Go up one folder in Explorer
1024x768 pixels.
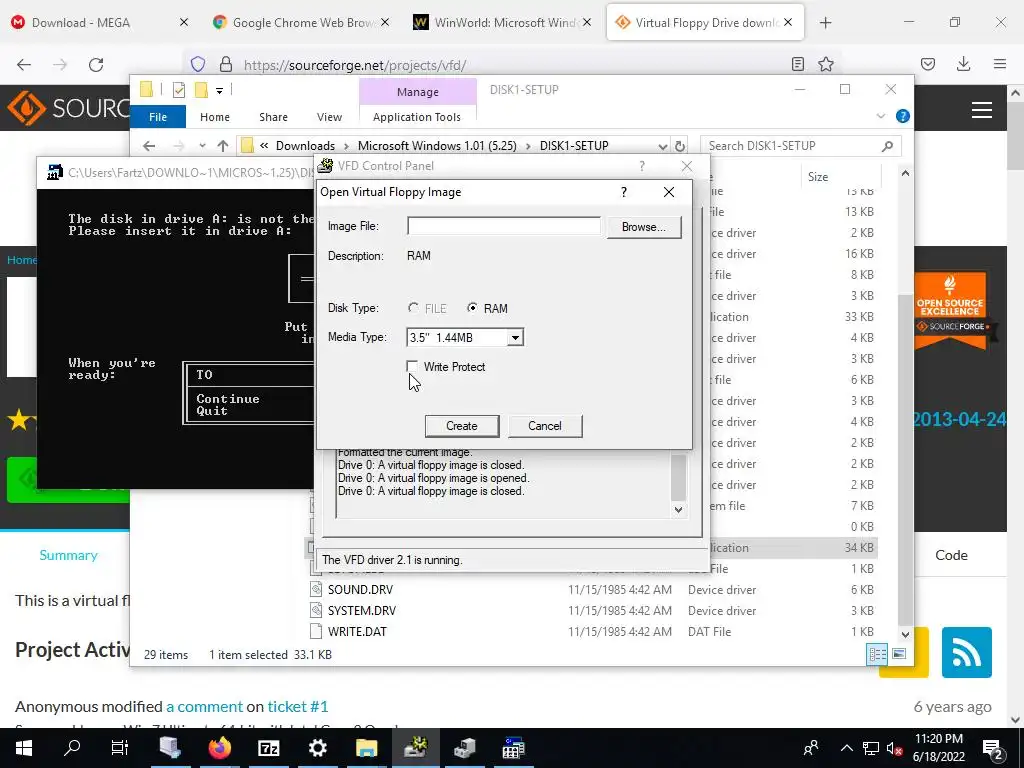(223, 146)
